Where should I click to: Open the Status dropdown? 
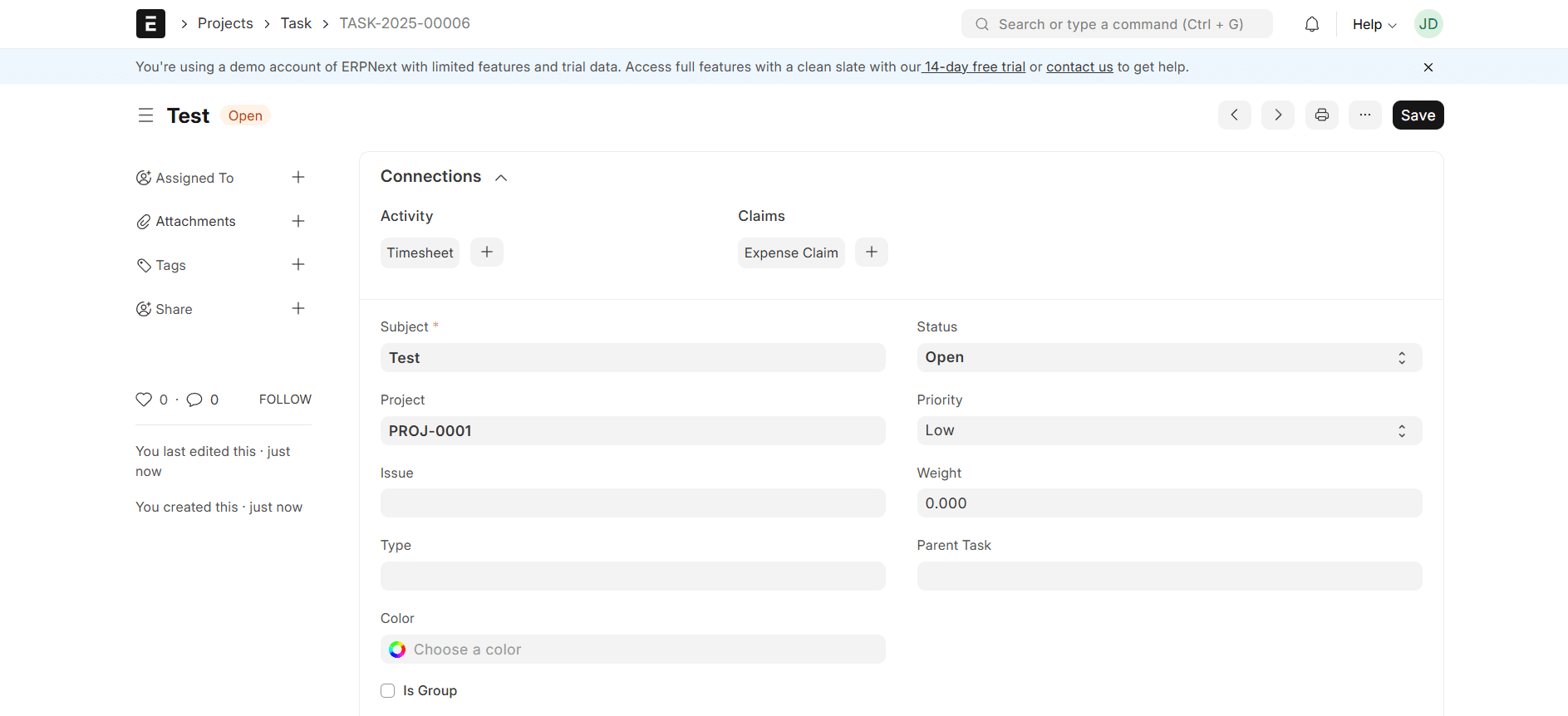(1168, 358)
